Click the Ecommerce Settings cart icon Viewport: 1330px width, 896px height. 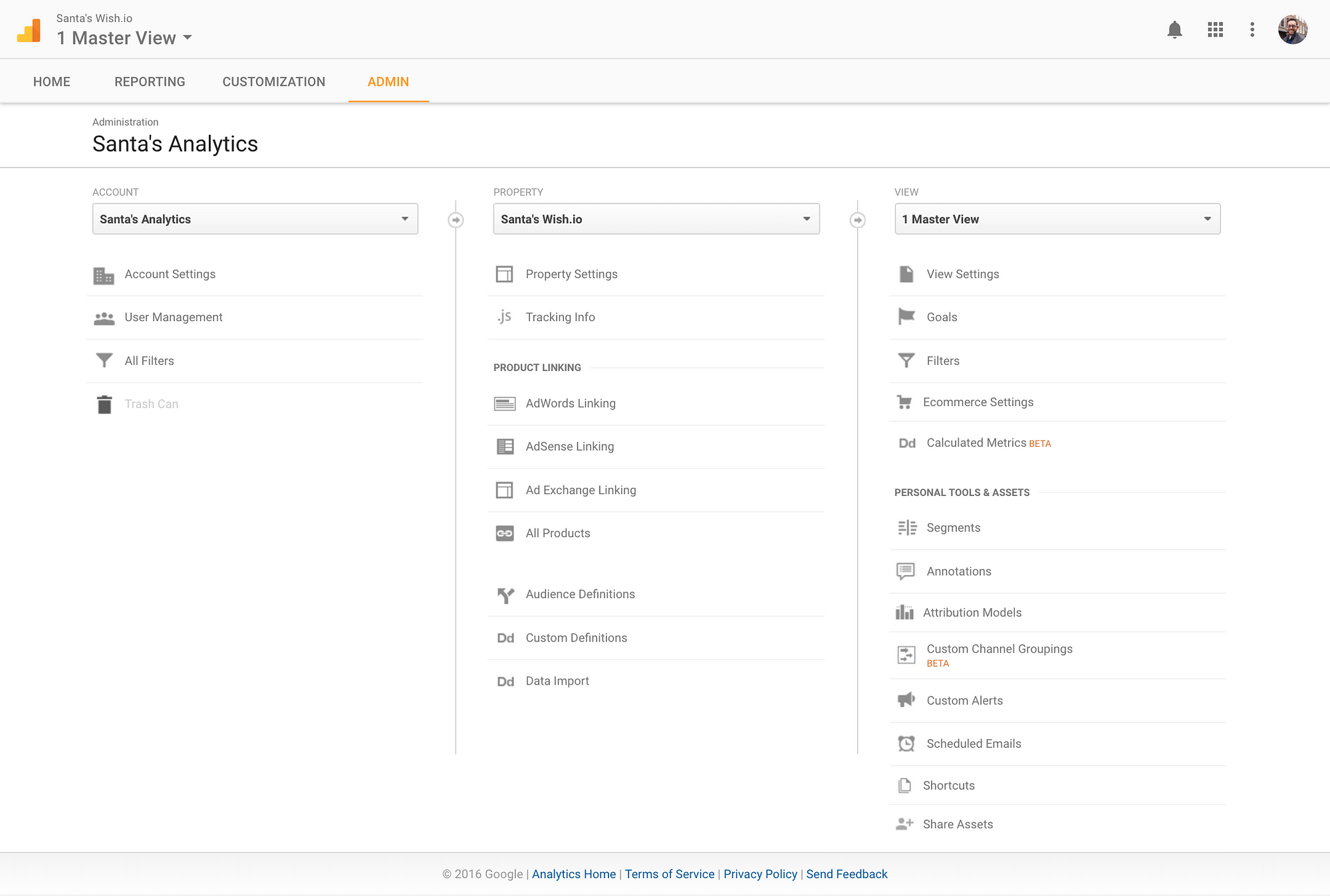tap(906, 402)
